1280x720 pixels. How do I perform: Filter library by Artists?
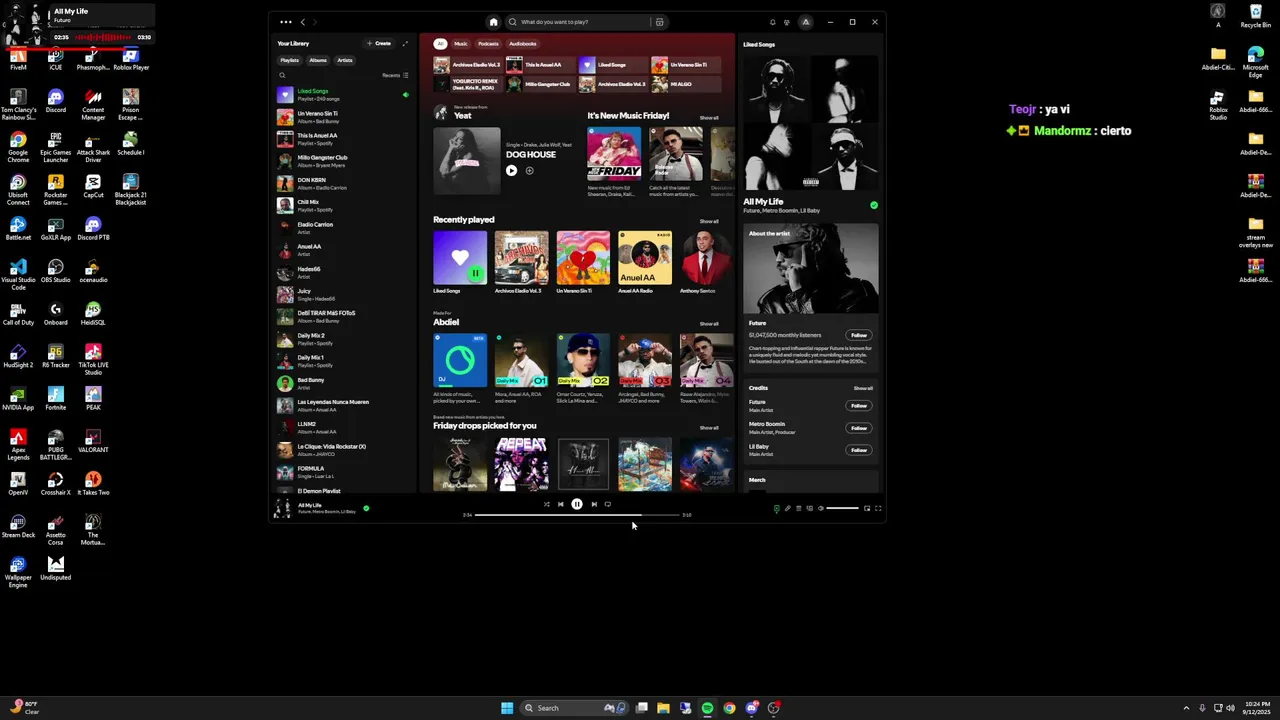(x=345, y=60)
